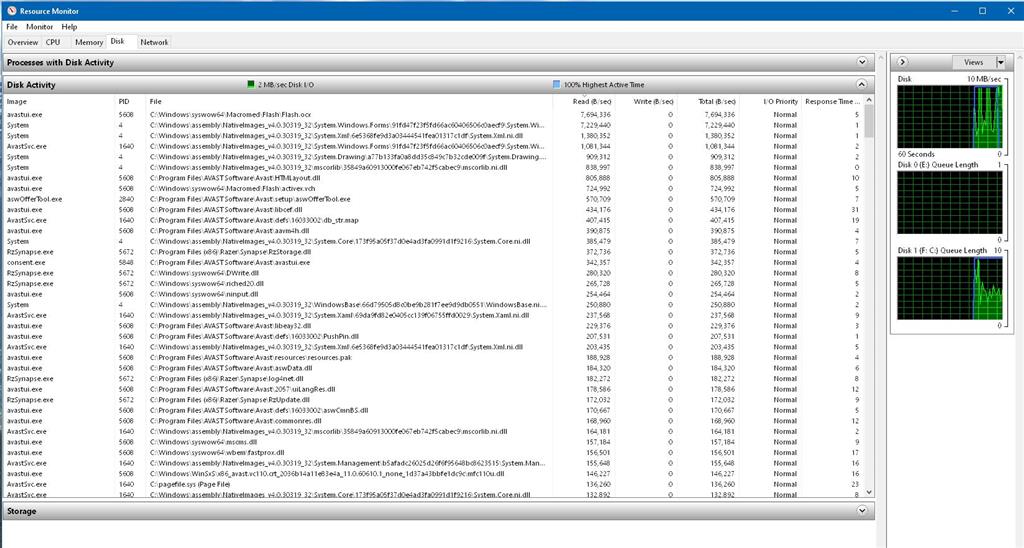Select the avastui.exe libcef.dll row

(x=433, y=210)
